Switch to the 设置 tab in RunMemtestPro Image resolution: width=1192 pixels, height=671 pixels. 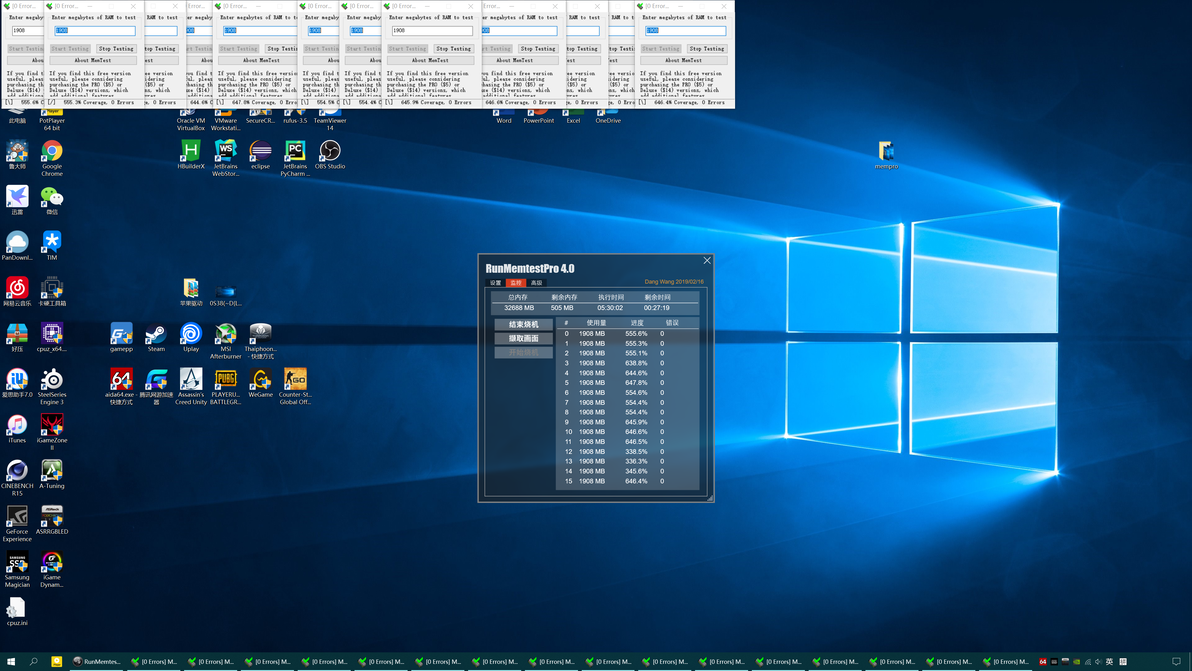click(x=496, y=283)
